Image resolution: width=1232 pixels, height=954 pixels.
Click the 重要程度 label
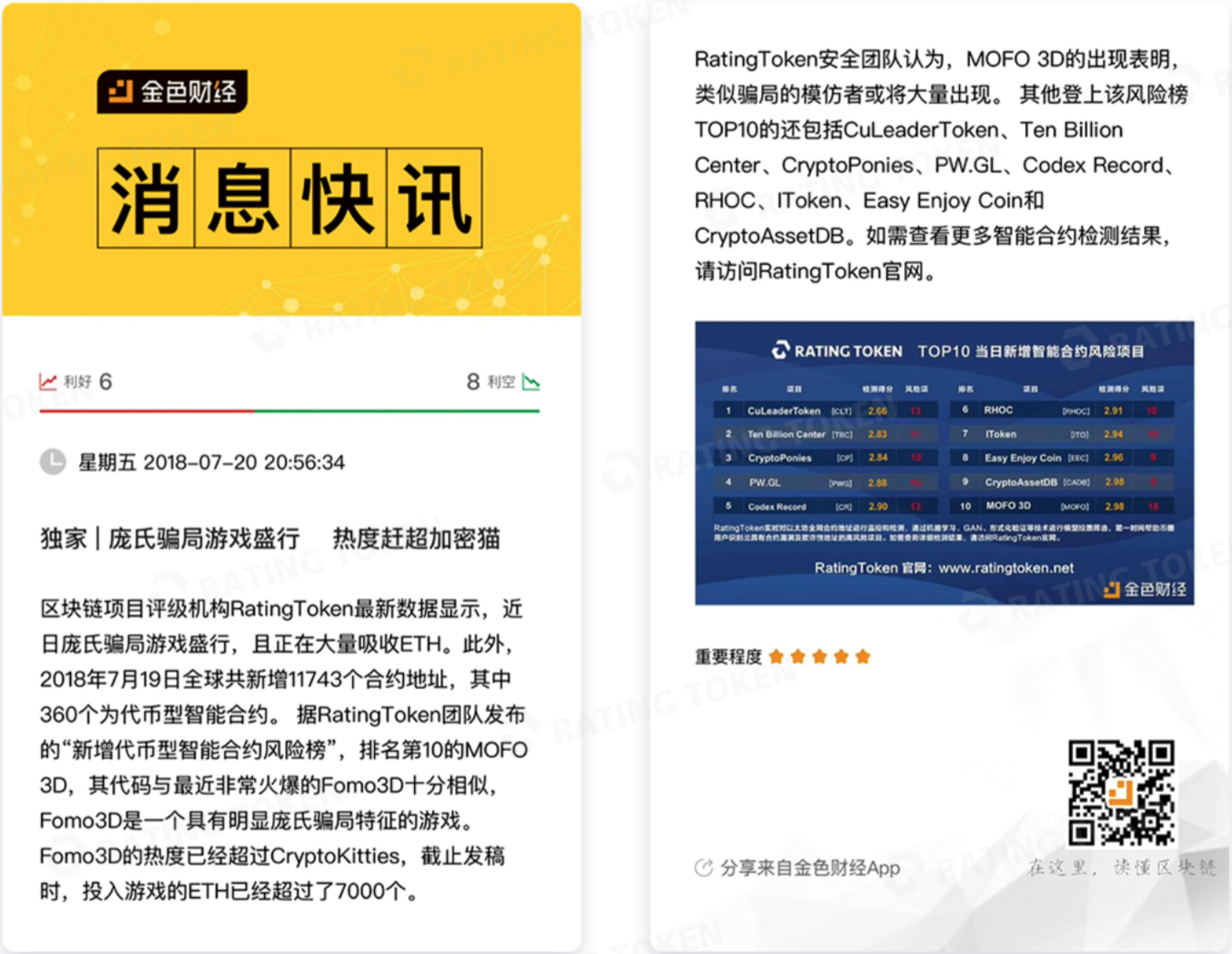click(x=728, y=656)
